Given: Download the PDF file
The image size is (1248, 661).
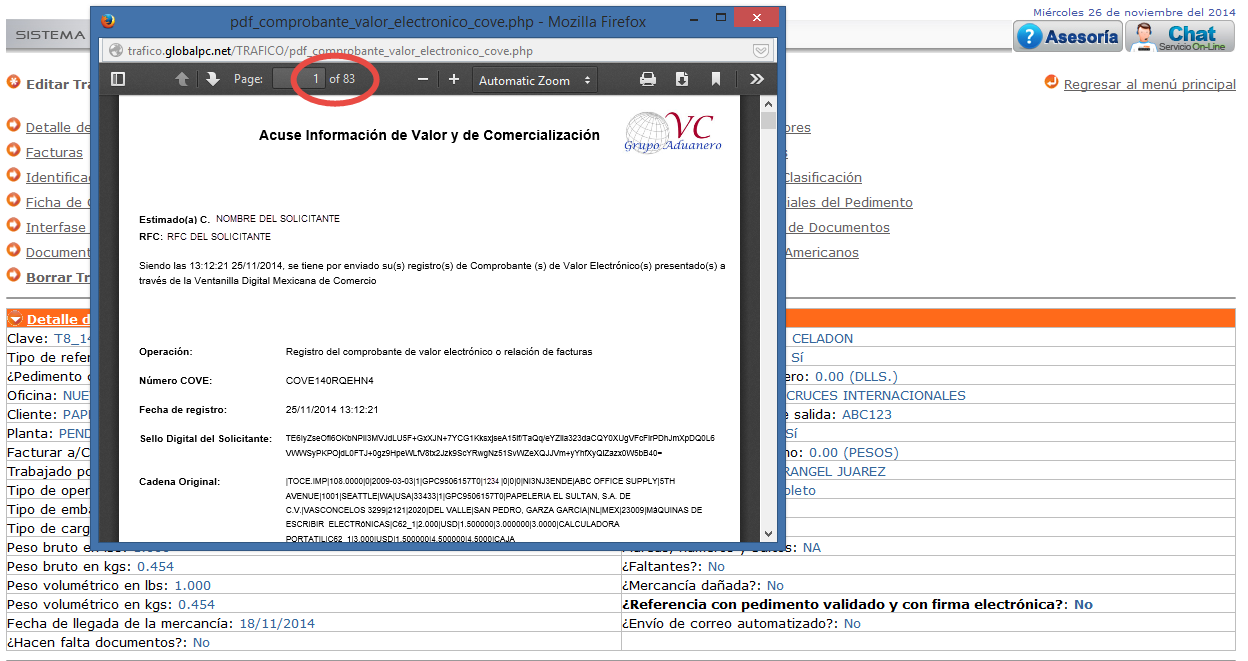Looking at the screenshot, I should point(682,80).
